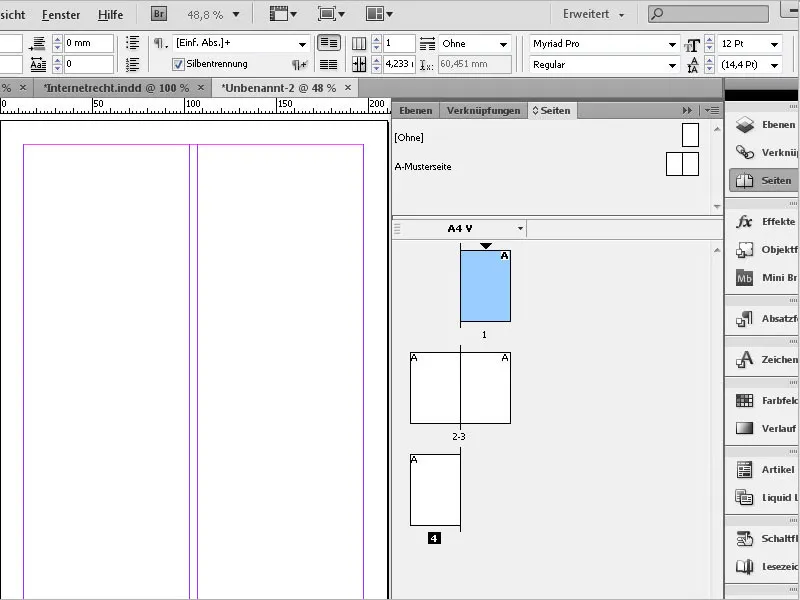The height and width of the screenshot is (600, 800).
Task: Click the Erweitert workspace switcher
Action: pos(591,15)
